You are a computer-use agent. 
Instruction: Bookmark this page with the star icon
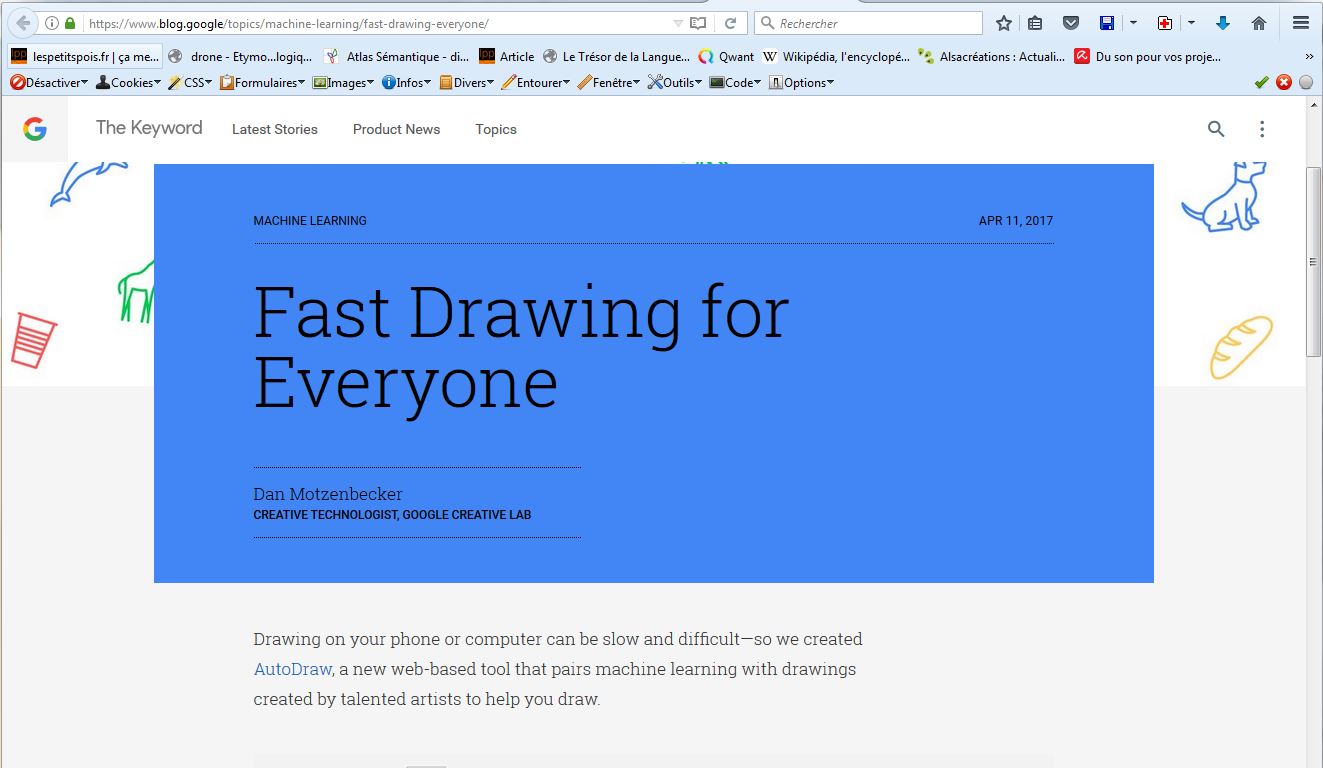(x=1004, y=23)
